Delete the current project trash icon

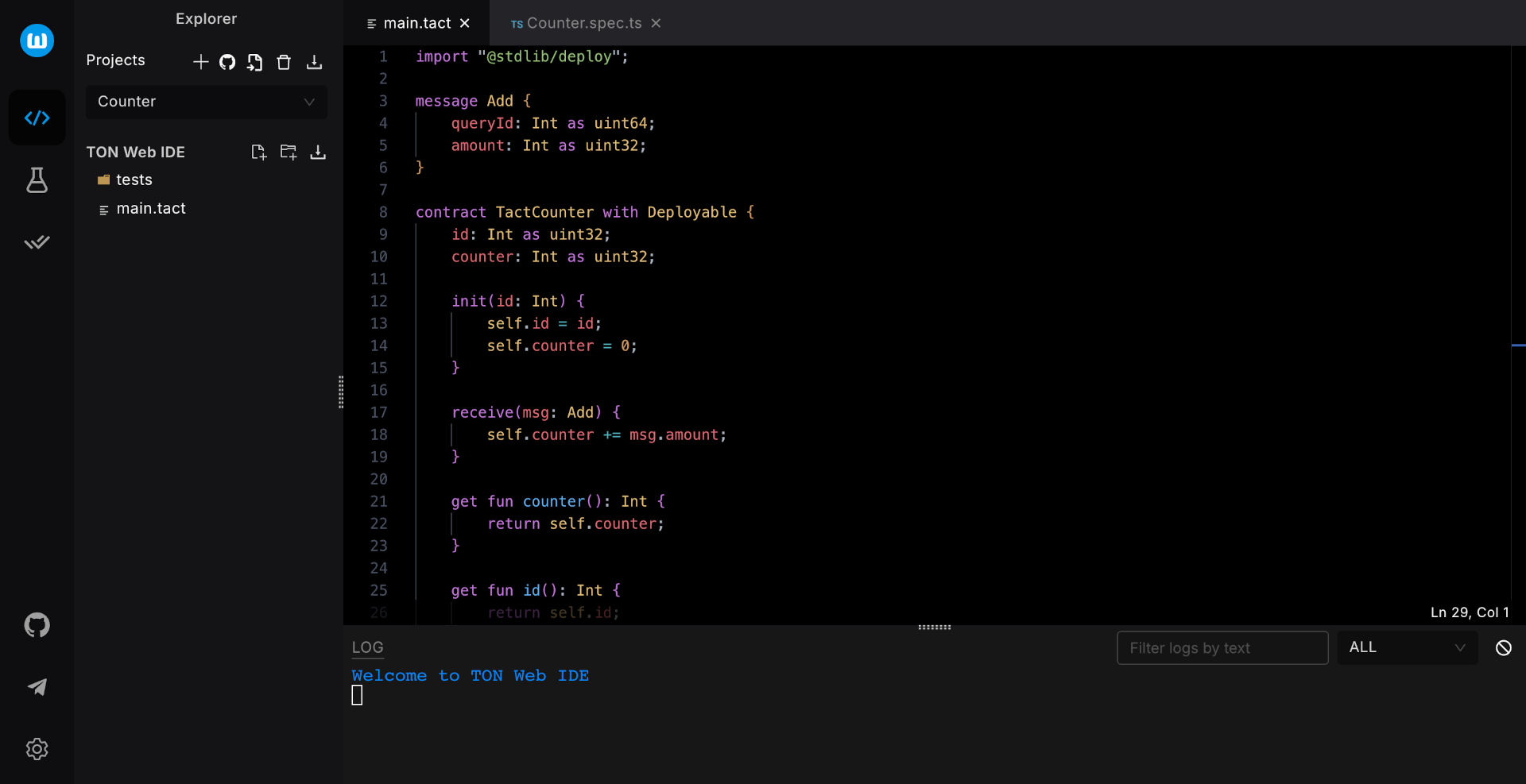click(x=284, y=62)
